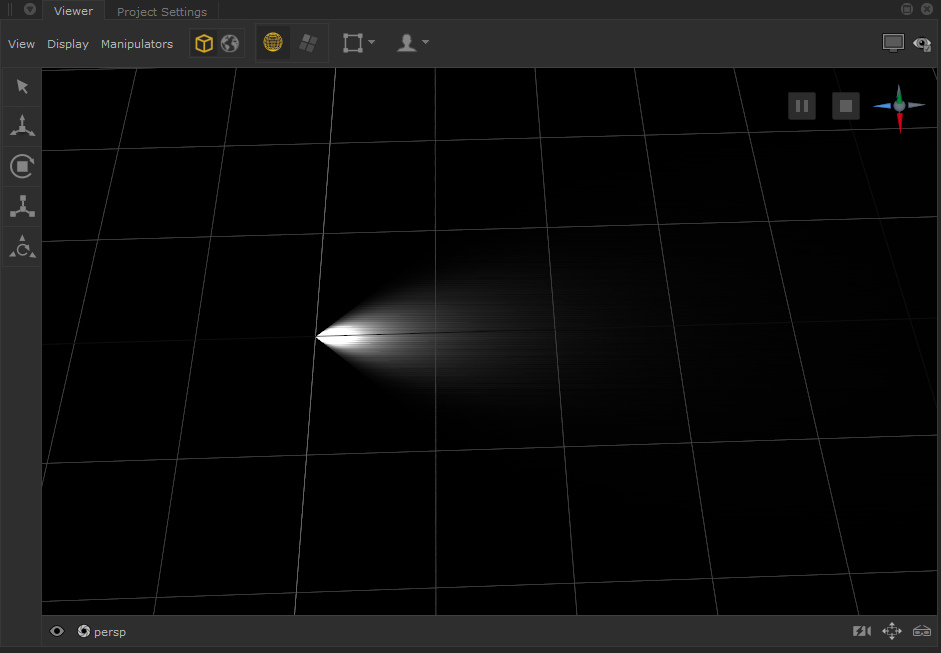This screenshot has height=653, width=941.
Task: Switch to the Project Settings tab
Action: point(162,12)
